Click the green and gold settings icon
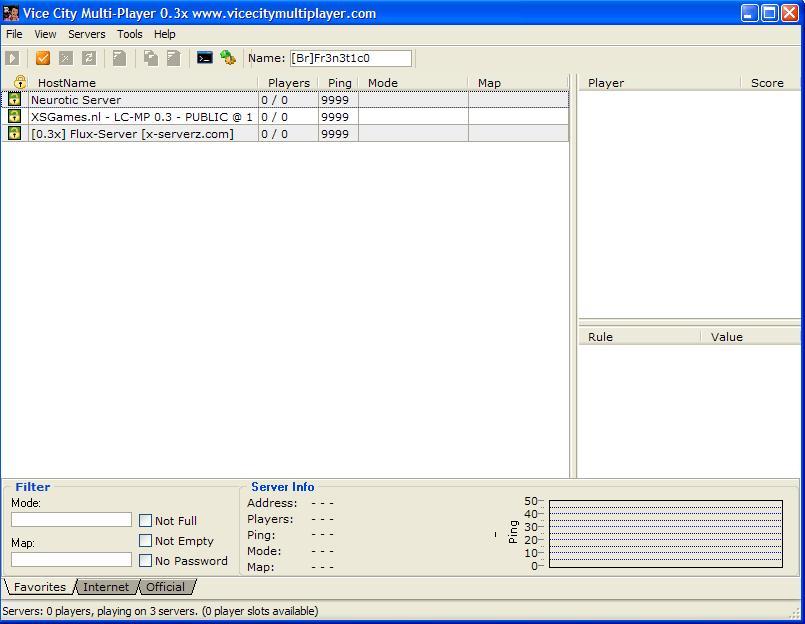 coord(228,58)
